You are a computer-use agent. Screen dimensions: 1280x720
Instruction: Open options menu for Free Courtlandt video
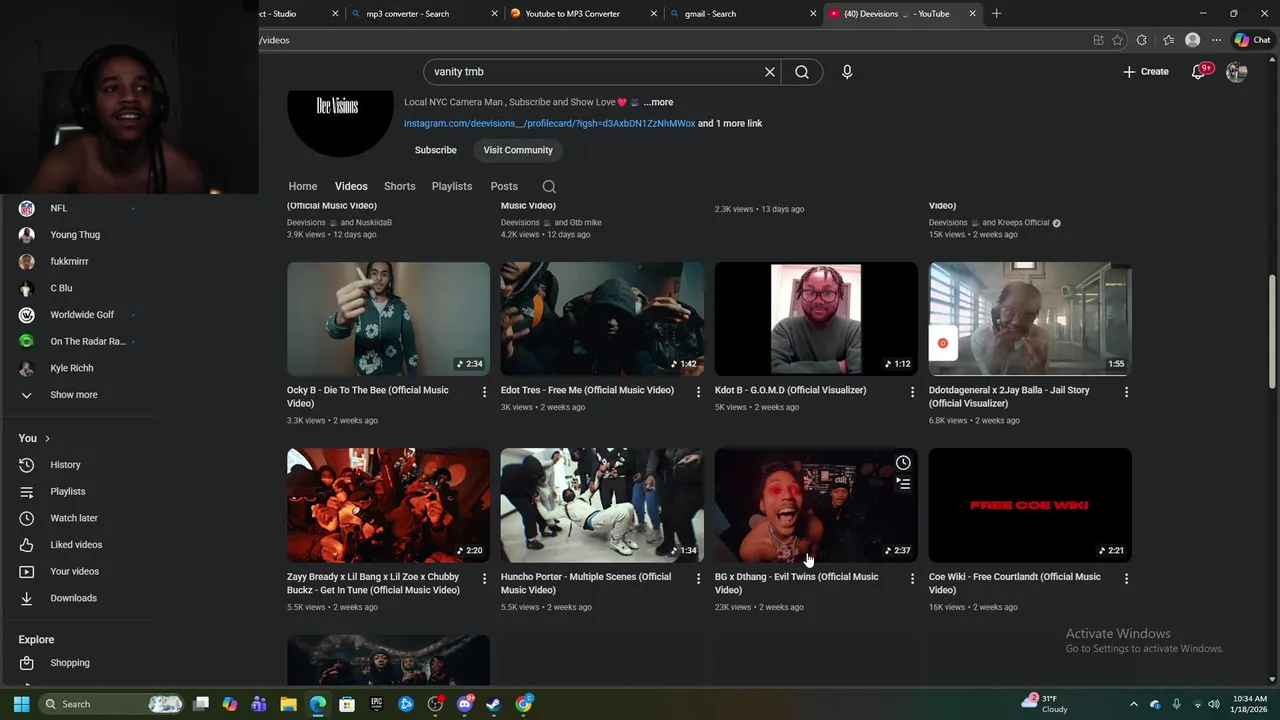click(x=1126, y=579)
